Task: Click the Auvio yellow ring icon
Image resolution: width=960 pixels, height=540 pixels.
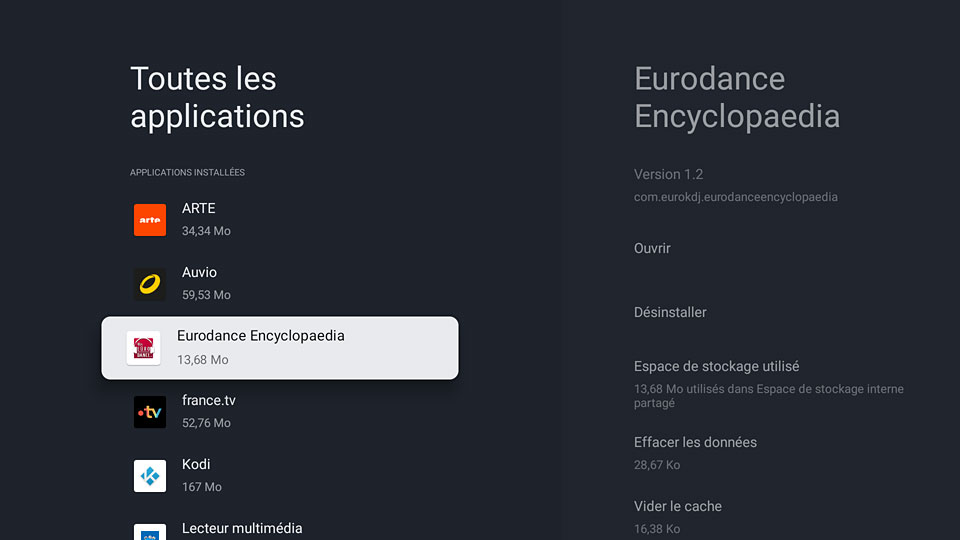Action: coord(150,284)
